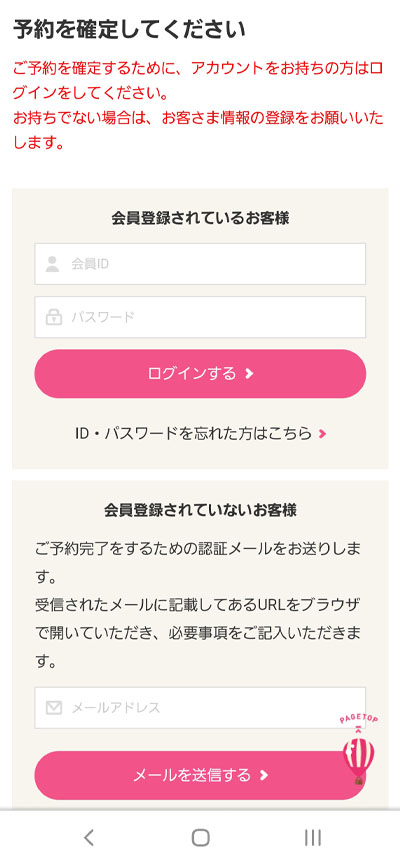Screen dimensions: 400x859
Task: Click the white chevron beside メールを送信する
Action: pos(264,775)
